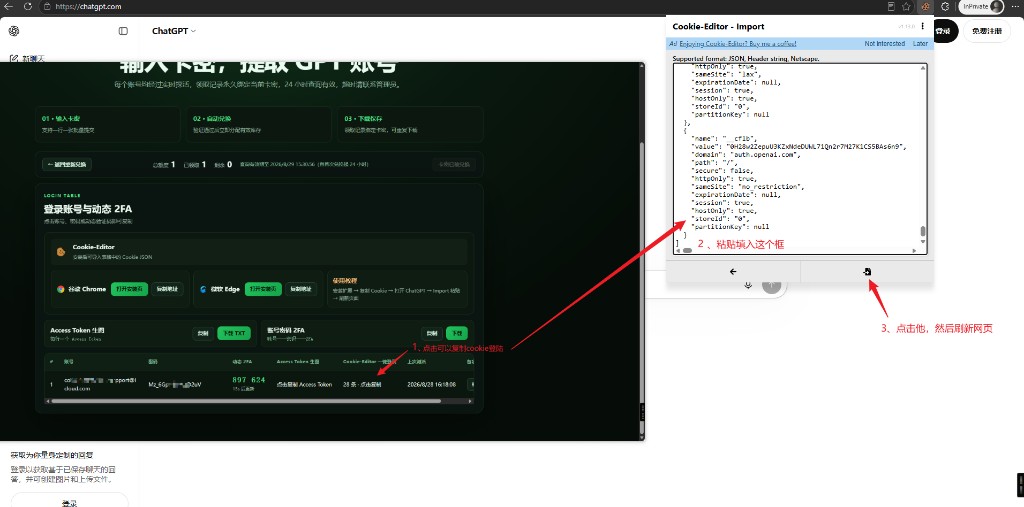Viewport: 1024px width, 507px height.
Task: Select 'Later' on the Cookie-Editor ad banner
Action: [x=920, y=44]
